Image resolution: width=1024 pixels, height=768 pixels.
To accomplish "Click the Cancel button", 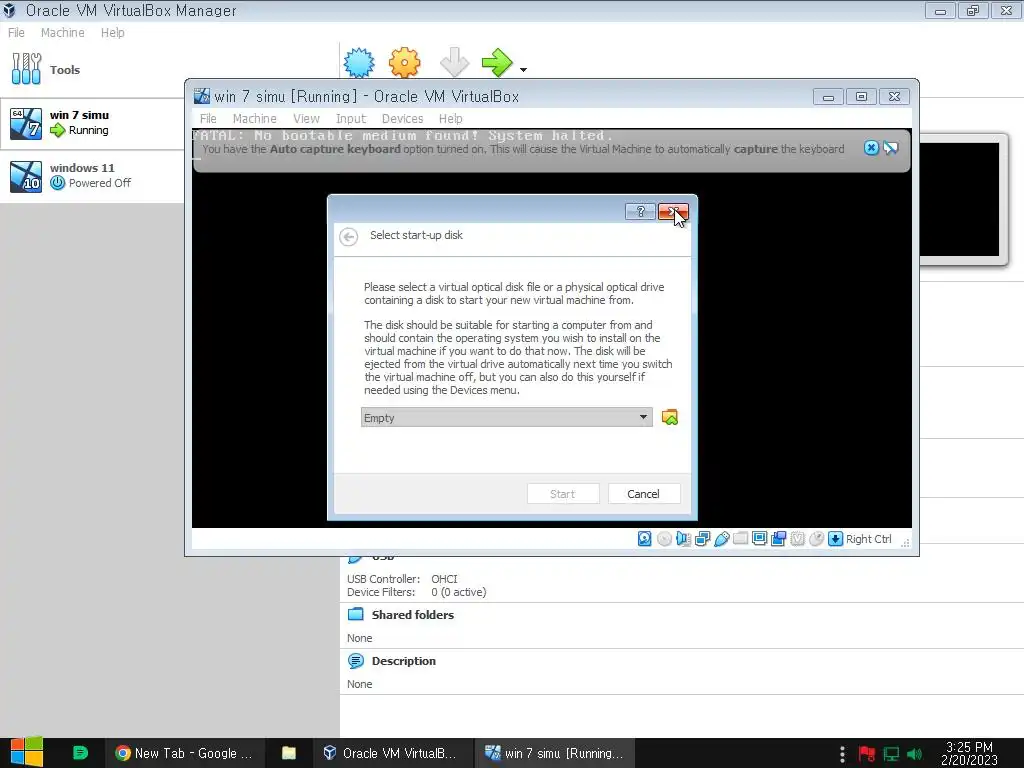I will [644, 494].
